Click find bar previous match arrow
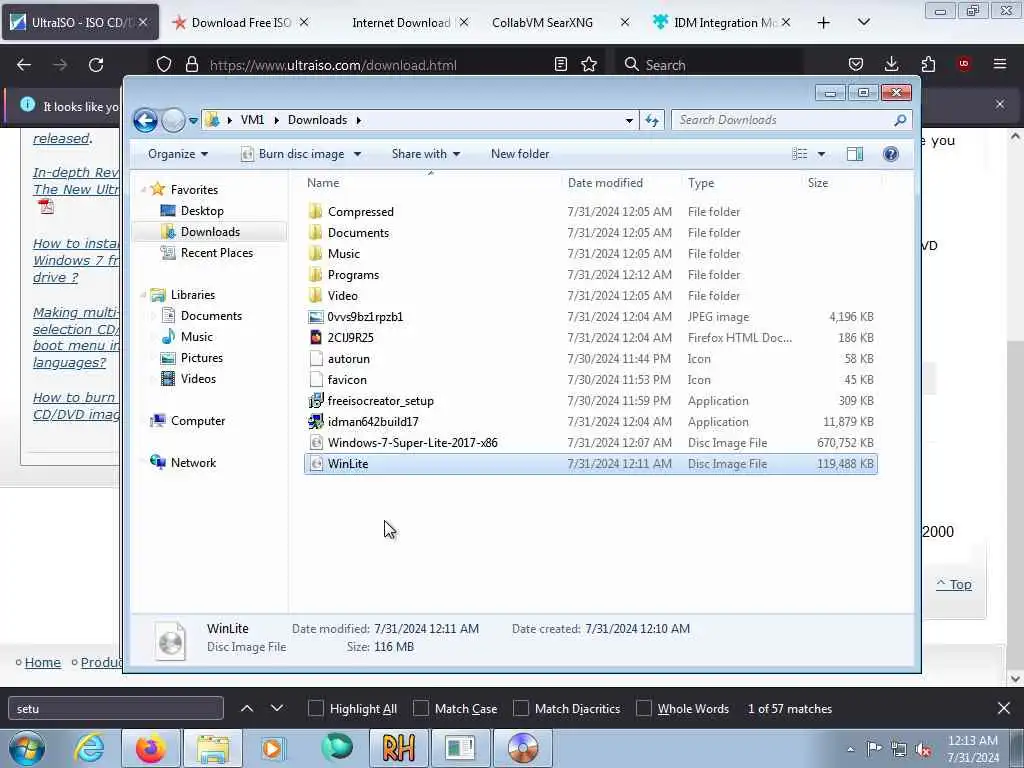 [247, 709]
